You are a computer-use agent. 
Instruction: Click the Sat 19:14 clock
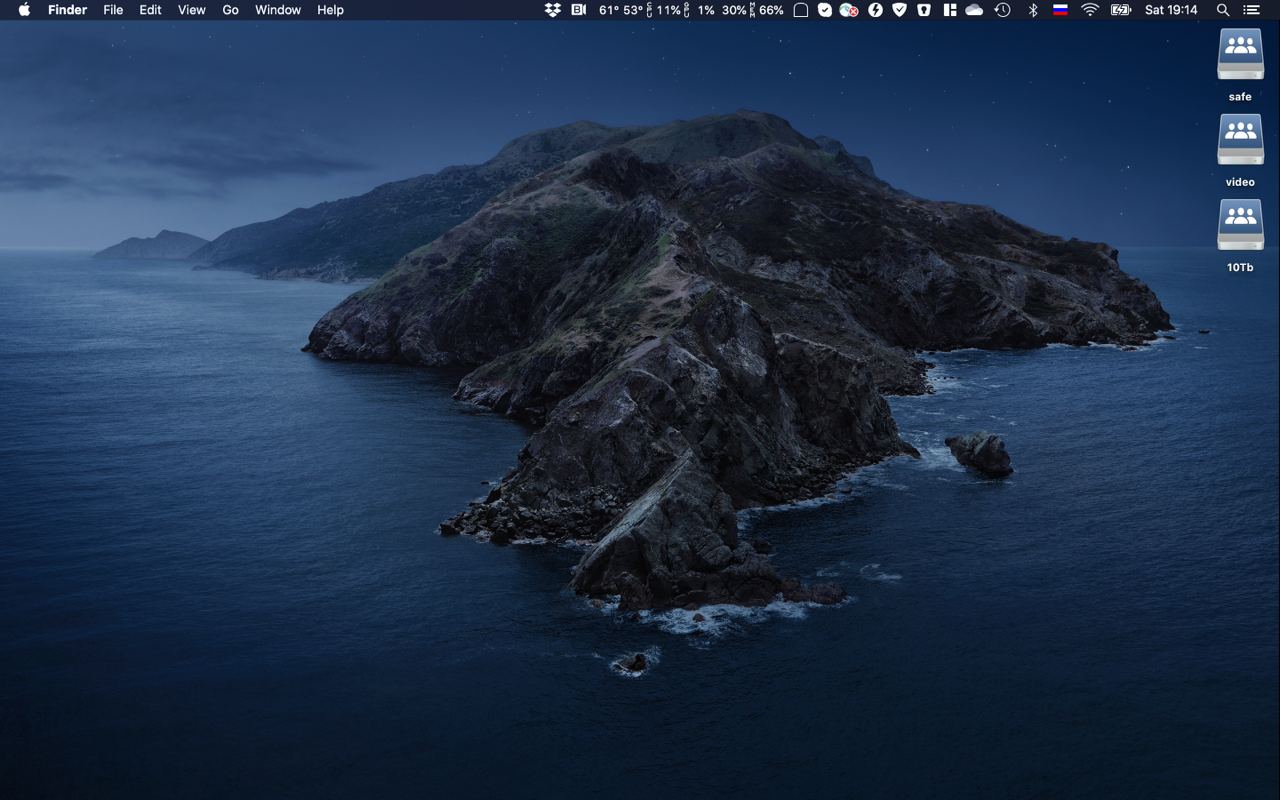tap(1171, 10)
